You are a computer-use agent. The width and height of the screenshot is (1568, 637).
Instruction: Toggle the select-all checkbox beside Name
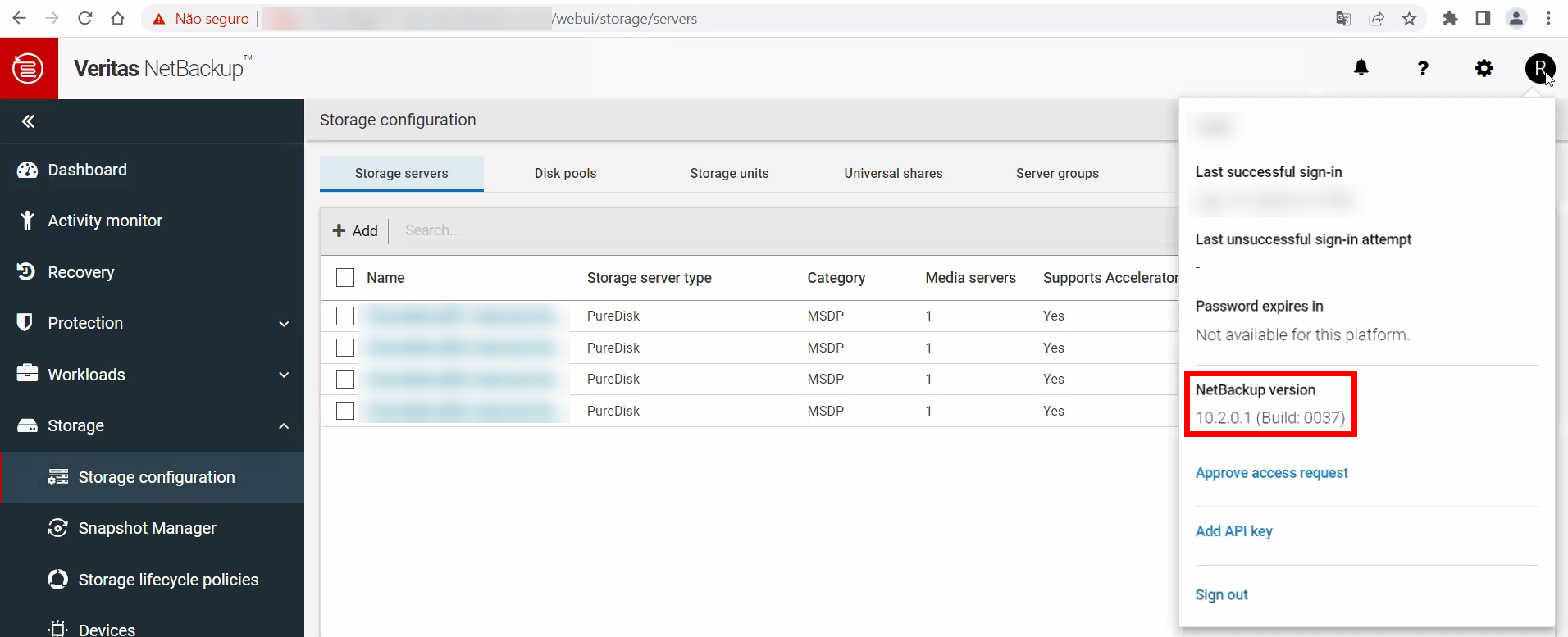(x=345, y=278)
